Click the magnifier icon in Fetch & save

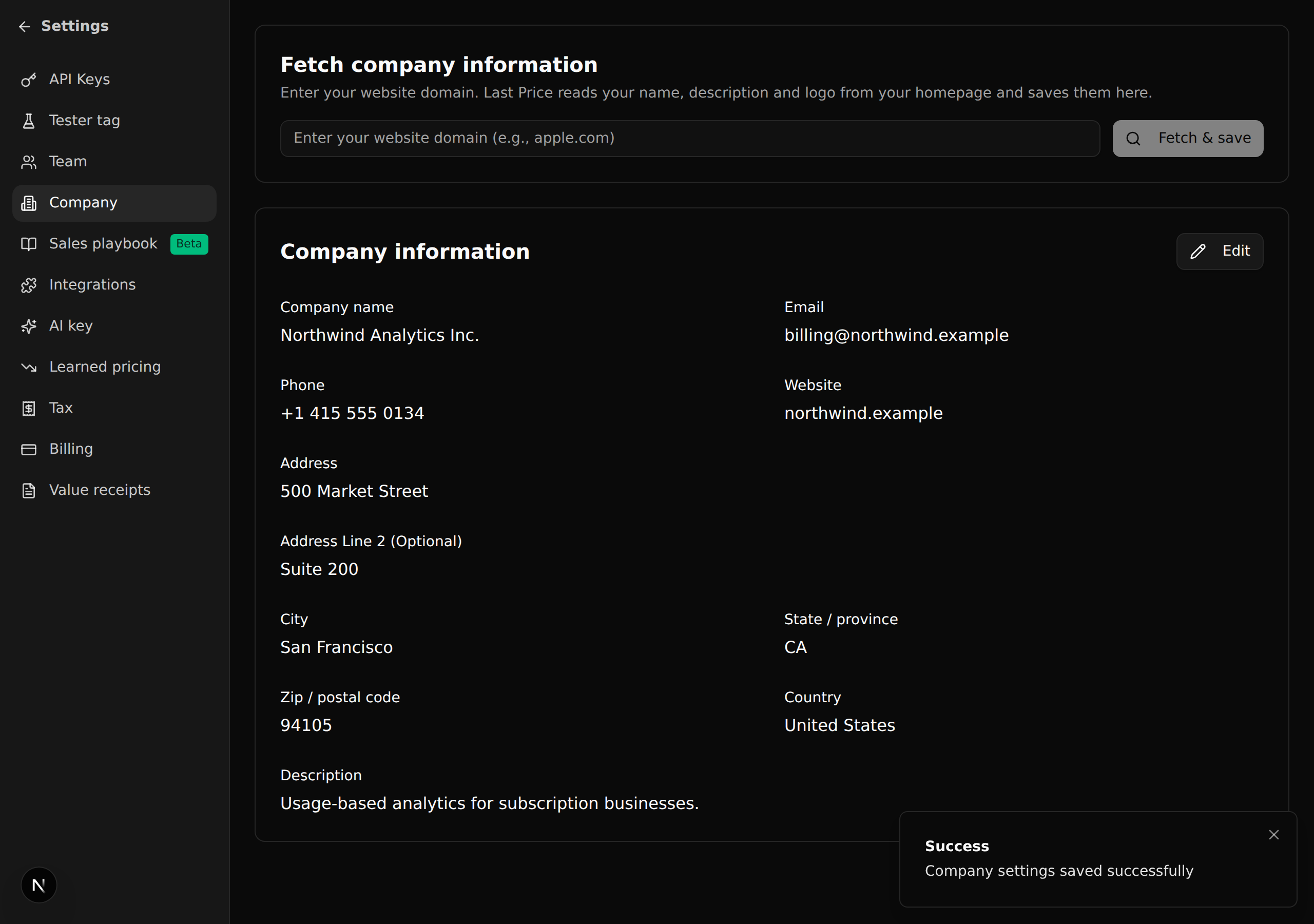pos(1133,139)
